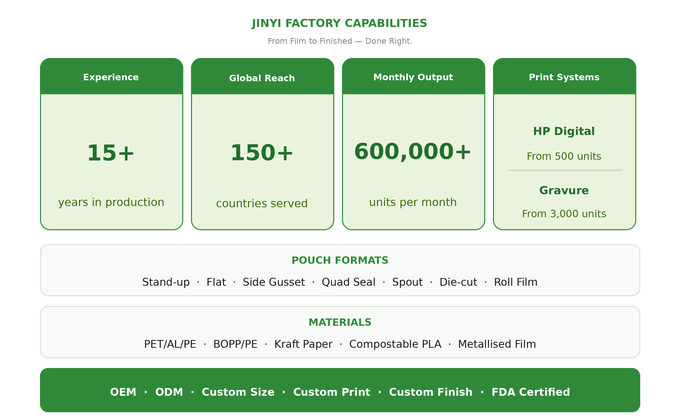The image size is (680, 420).
Task: Click the '15+' figure
Action: pos(111,153)
